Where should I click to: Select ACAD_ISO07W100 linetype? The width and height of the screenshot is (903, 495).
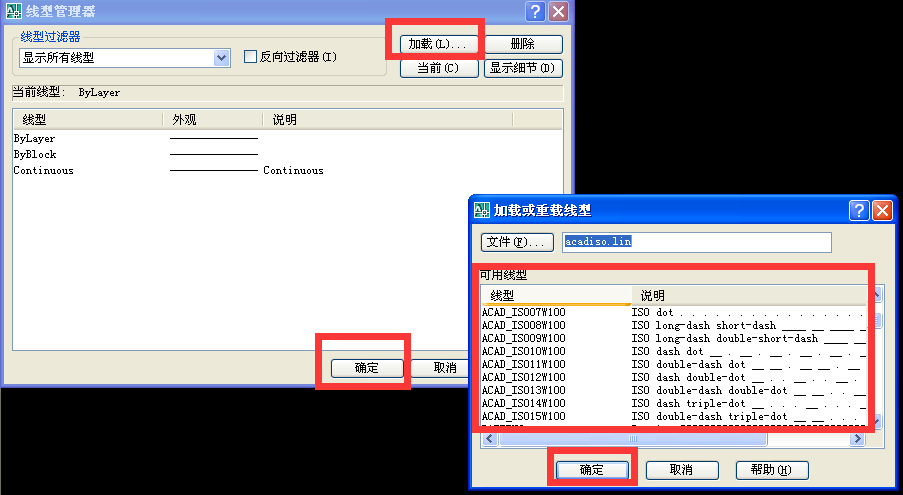674,312
